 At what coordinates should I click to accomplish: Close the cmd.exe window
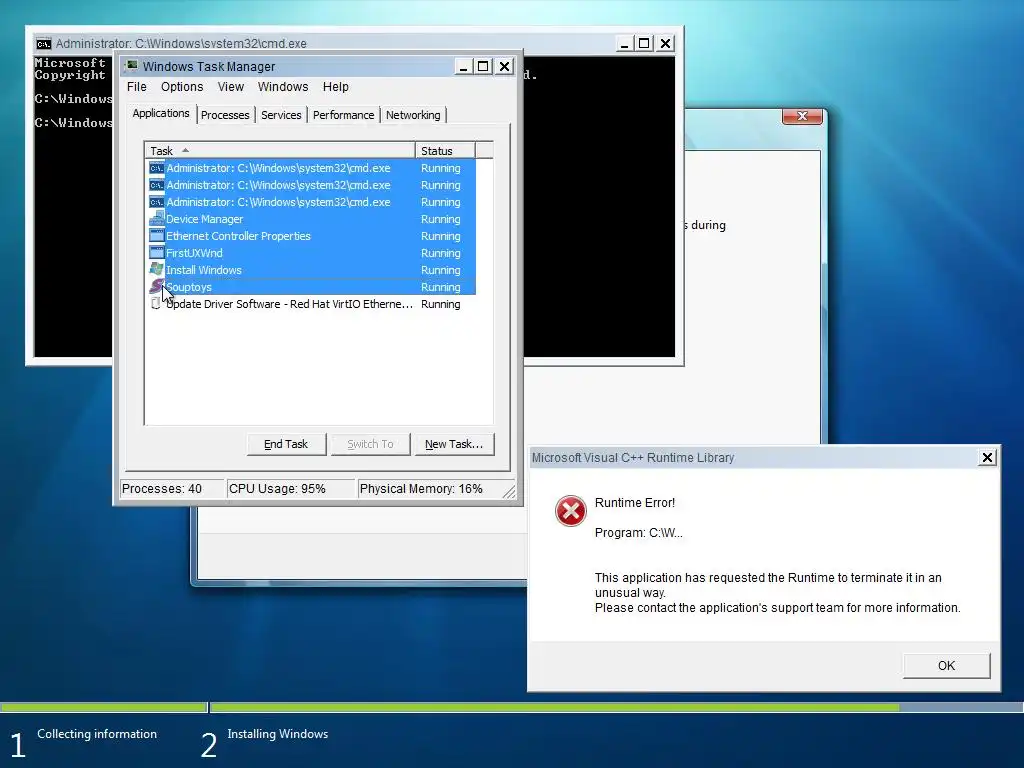pyautogui.click(x=665, y=43)
